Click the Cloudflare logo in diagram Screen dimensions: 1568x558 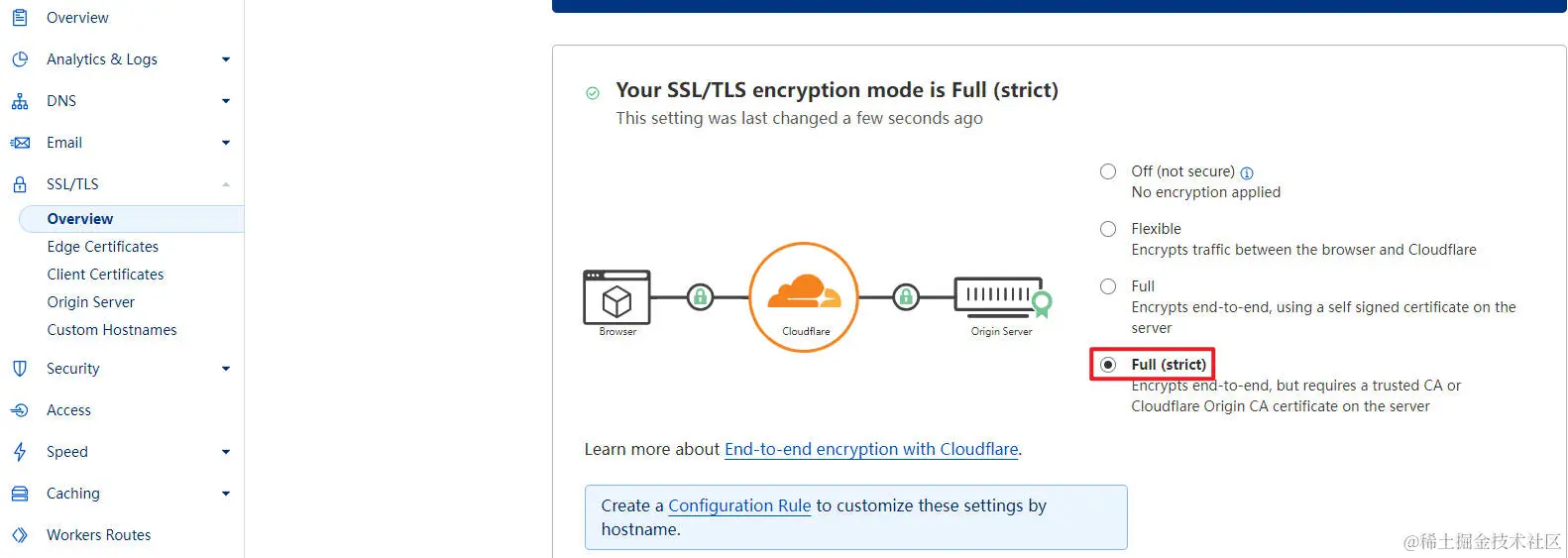pos(804,295)
